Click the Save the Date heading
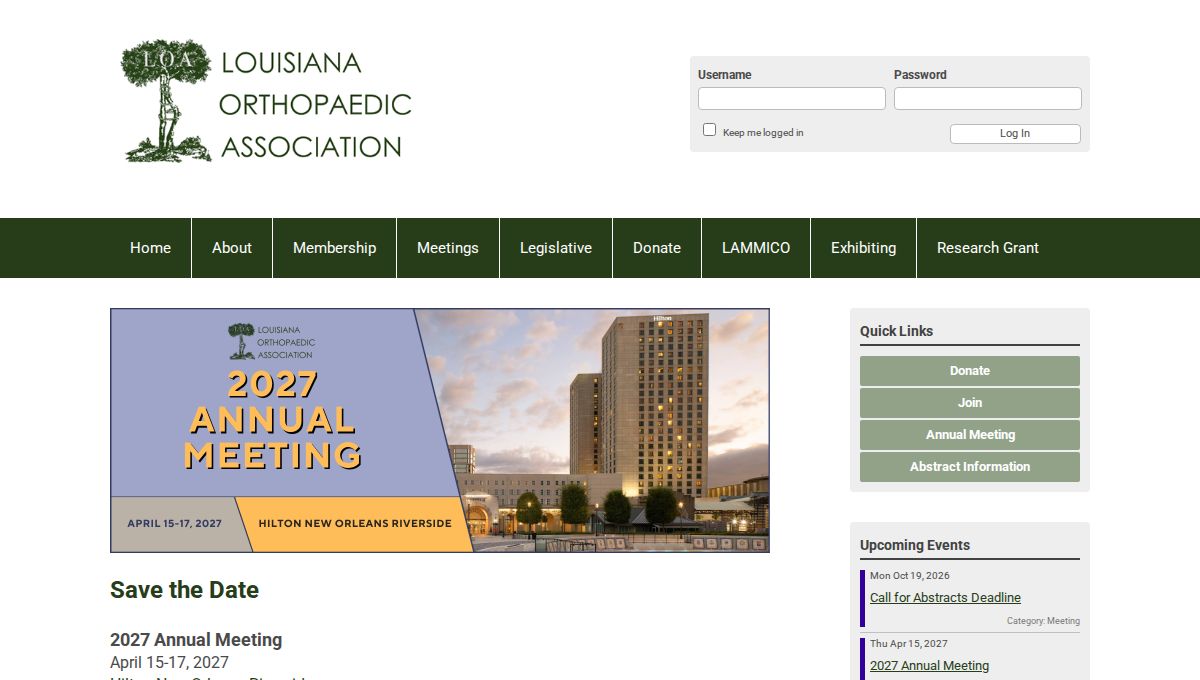 pyautogui.click(x=184, y=590)
